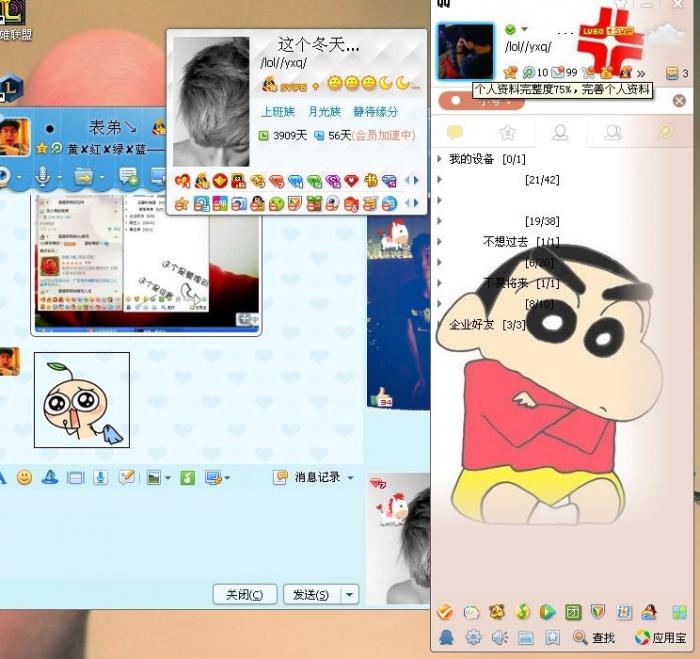Viewport: 700px width, 659px height.
Task: Open send picture dropdown arrow
Action: coord(168,478)
